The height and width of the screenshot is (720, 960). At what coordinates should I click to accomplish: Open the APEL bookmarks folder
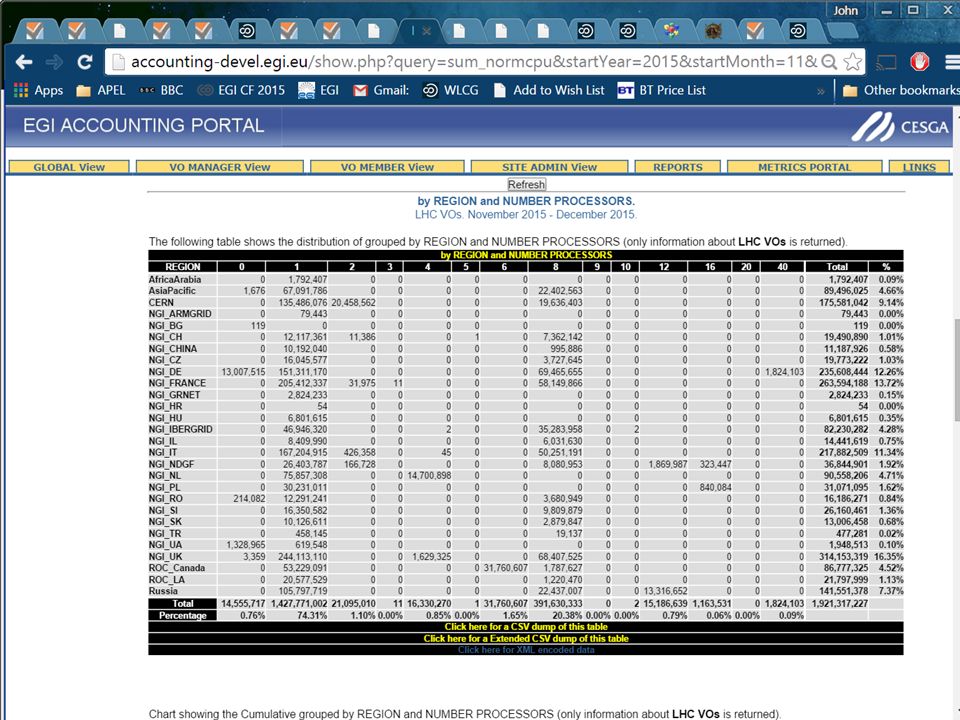pos(100,91)
